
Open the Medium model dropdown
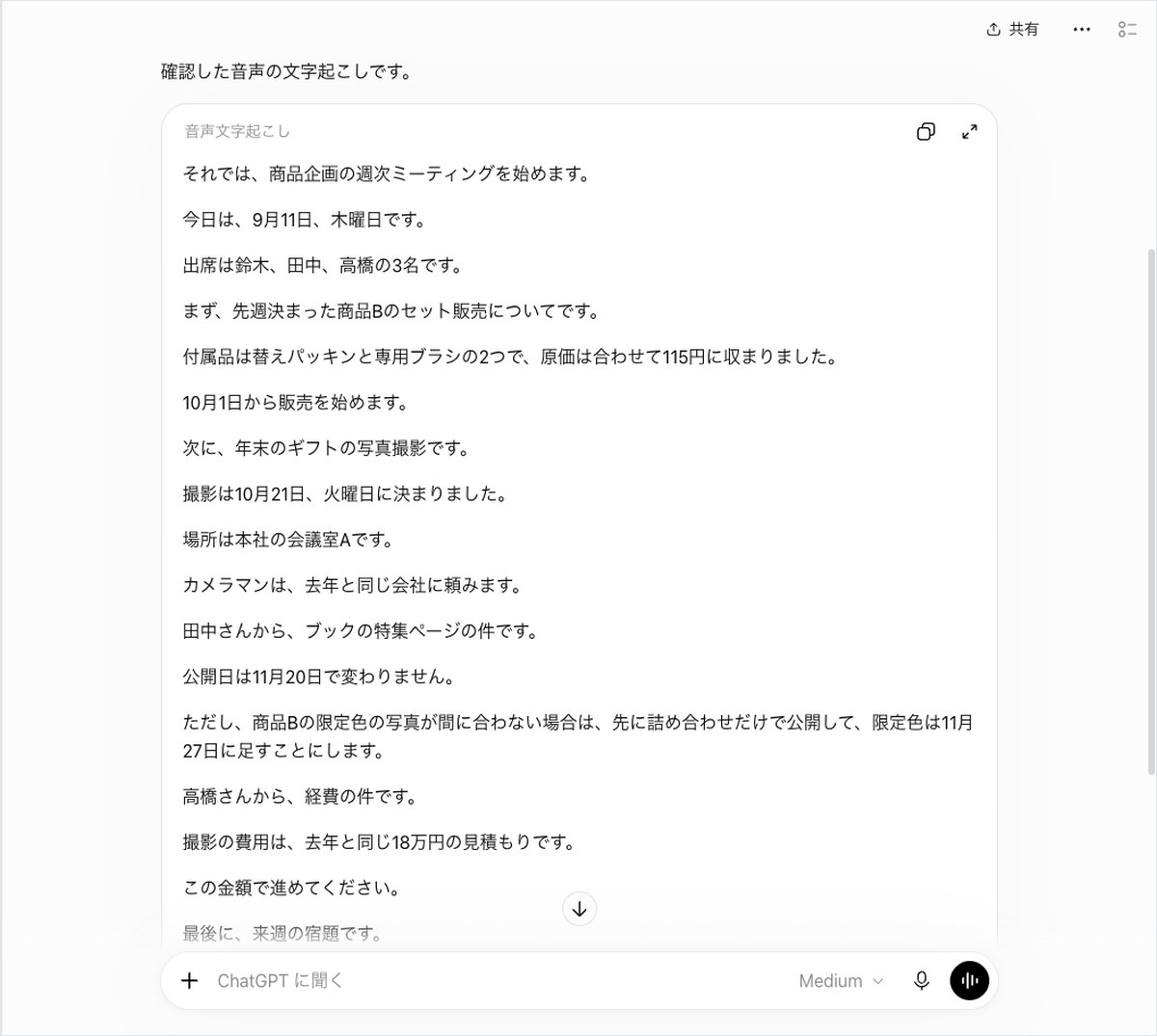(841, 981)
